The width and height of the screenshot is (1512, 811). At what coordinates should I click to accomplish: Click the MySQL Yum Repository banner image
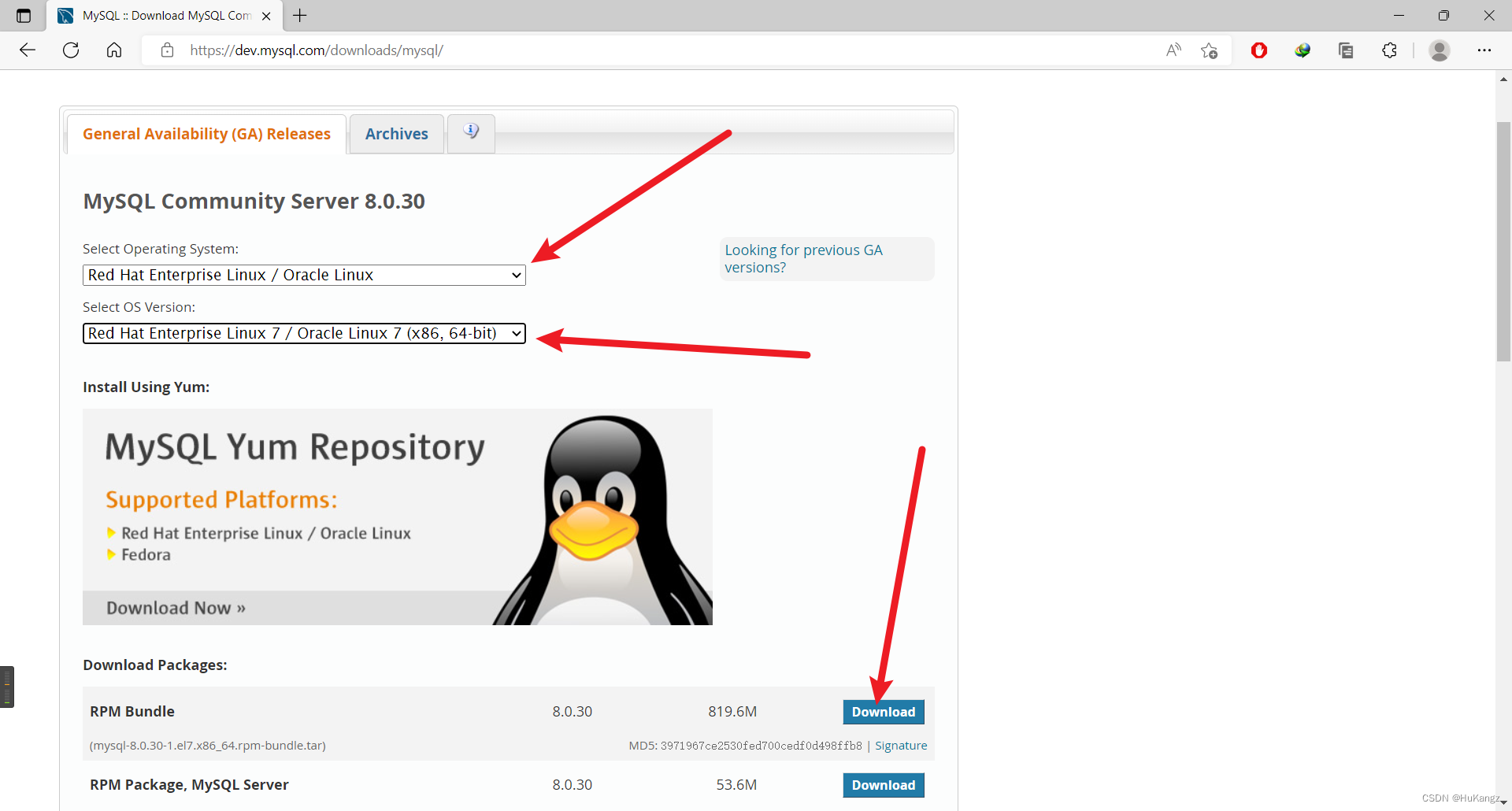click(x=398, y=517)
